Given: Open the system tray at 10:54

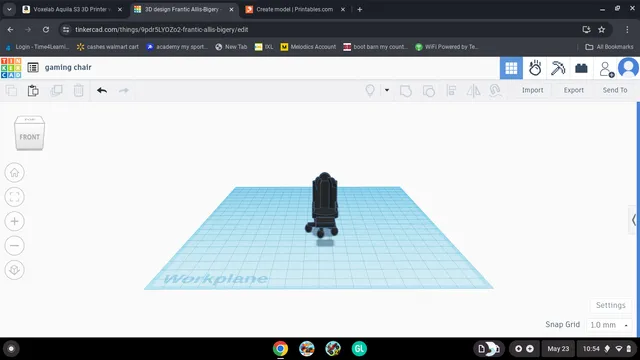Looking at the screenshot, I should [x=607, y=349].
